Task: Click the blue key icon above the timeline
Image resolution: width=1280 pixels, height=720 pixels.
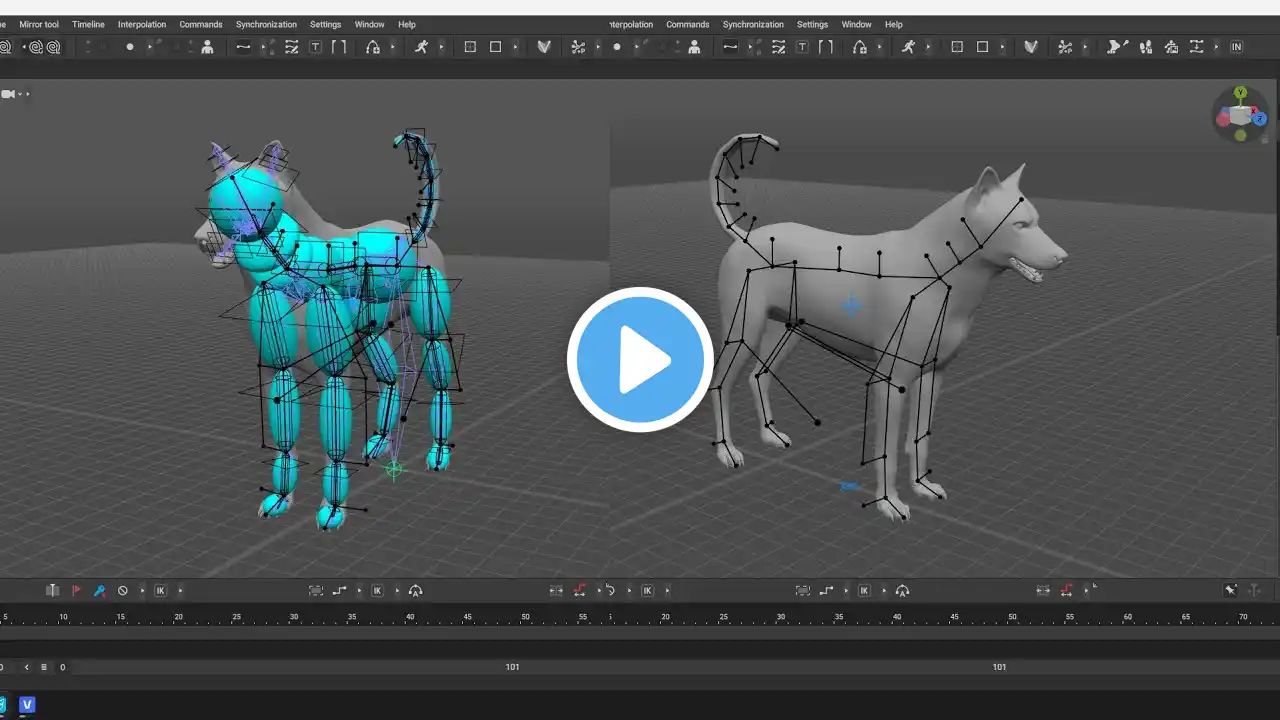Action: 99,591
